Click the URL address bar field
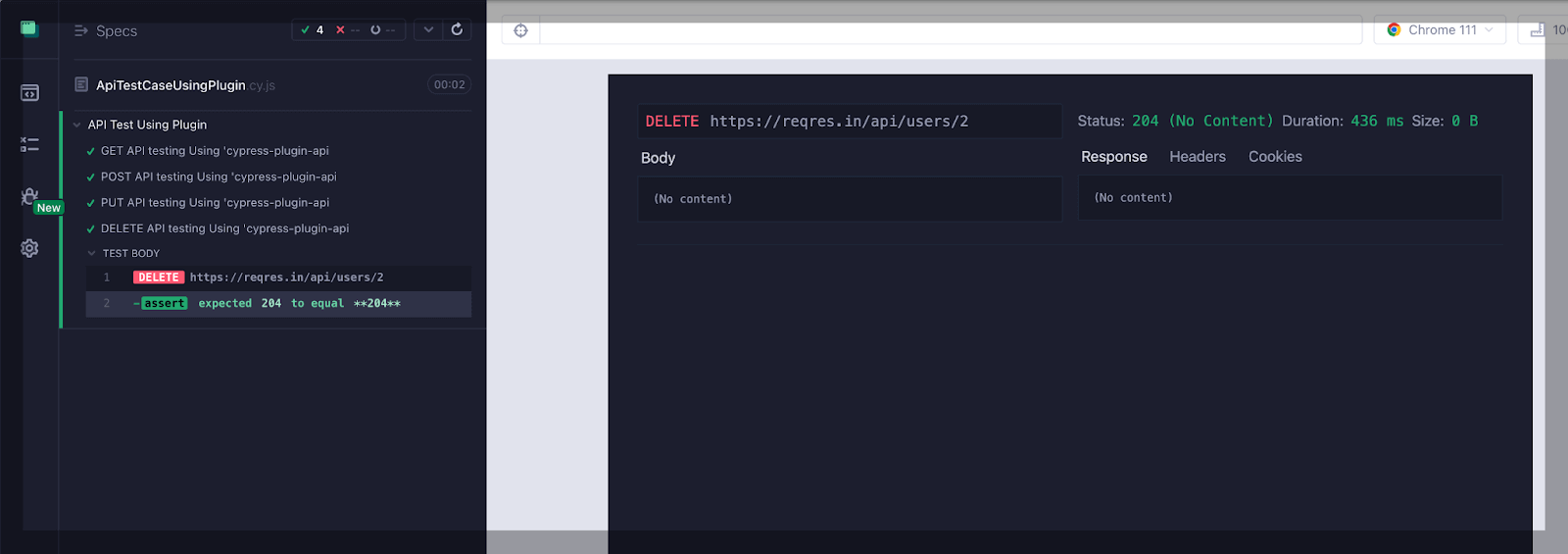The width and height of the screenshot is (1568, 554). (x=951, y=30)
